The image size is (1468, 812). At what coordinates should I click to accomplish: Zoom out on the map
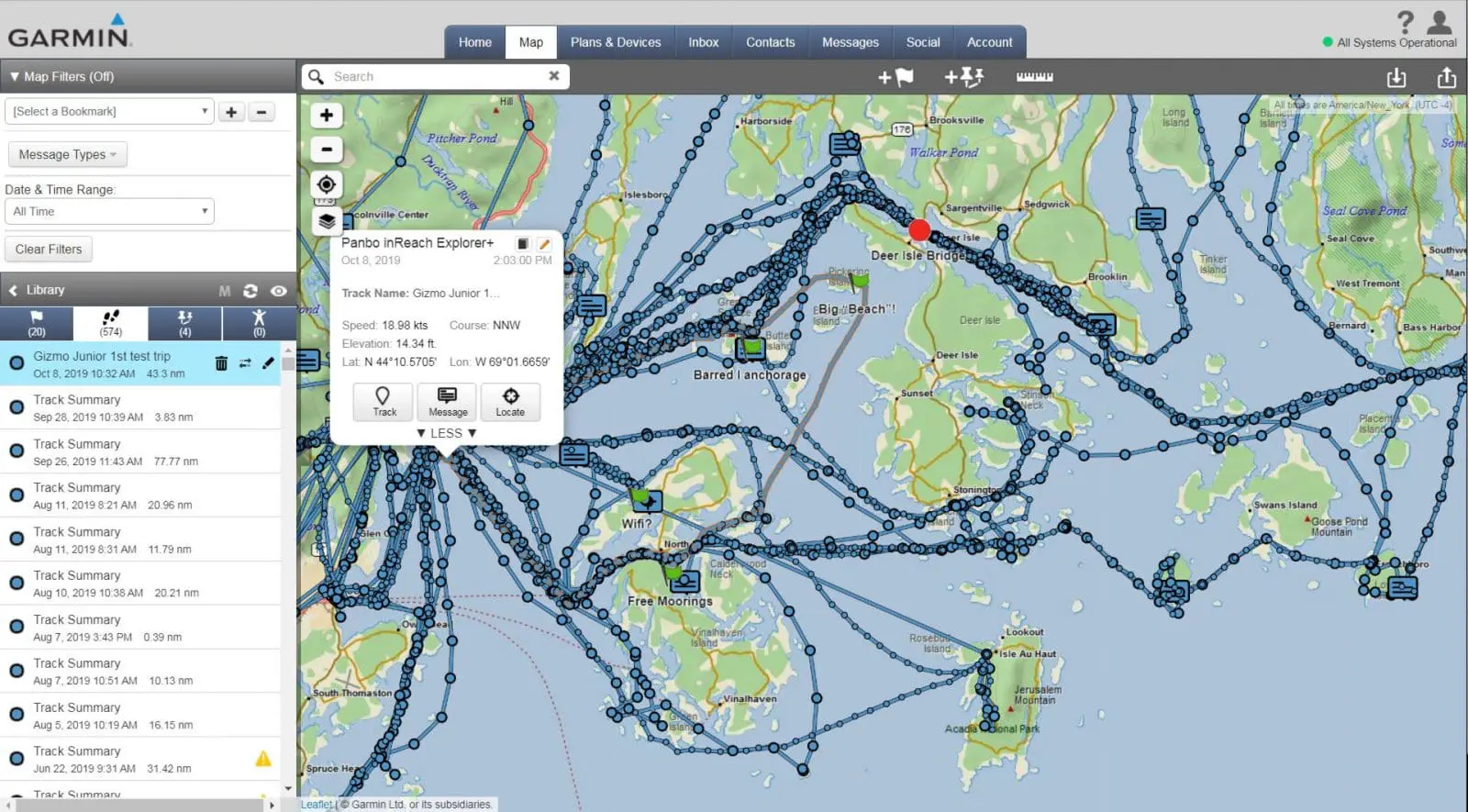[x=327, y=150]
